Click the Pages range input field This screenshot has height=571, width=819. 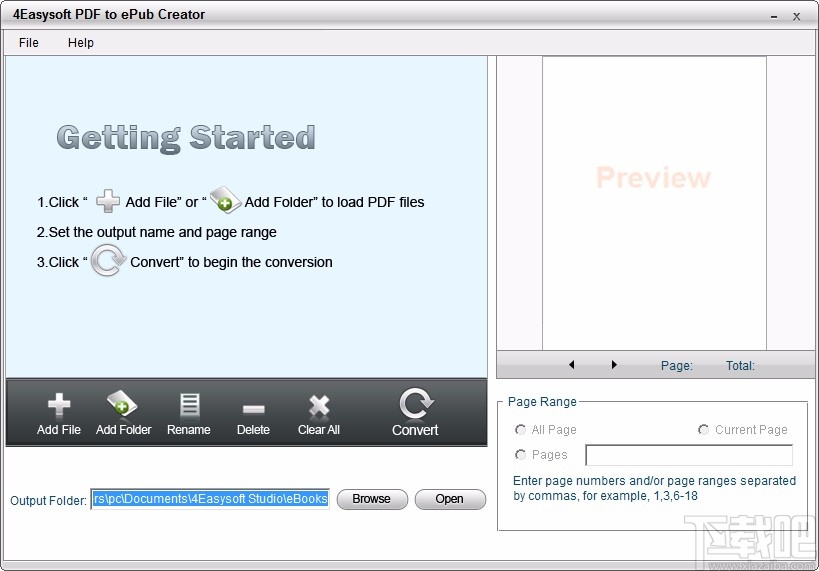pos(689,455)
